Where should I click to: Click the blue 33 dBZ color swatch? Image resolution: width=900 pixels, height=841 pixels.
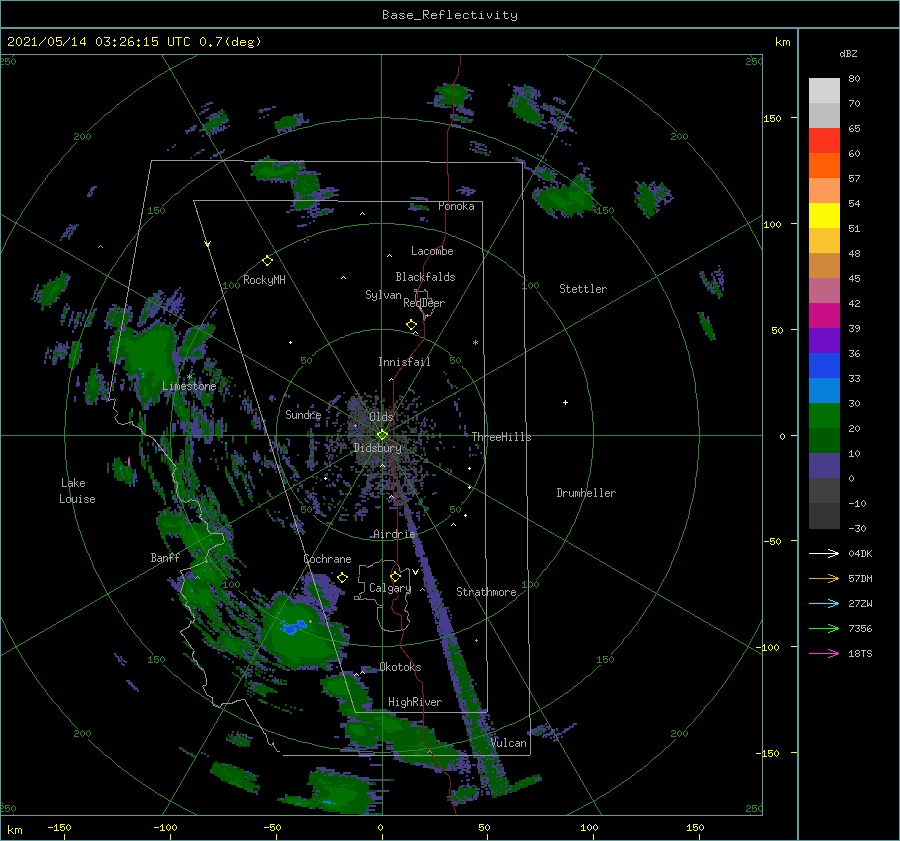pos(824,366)
